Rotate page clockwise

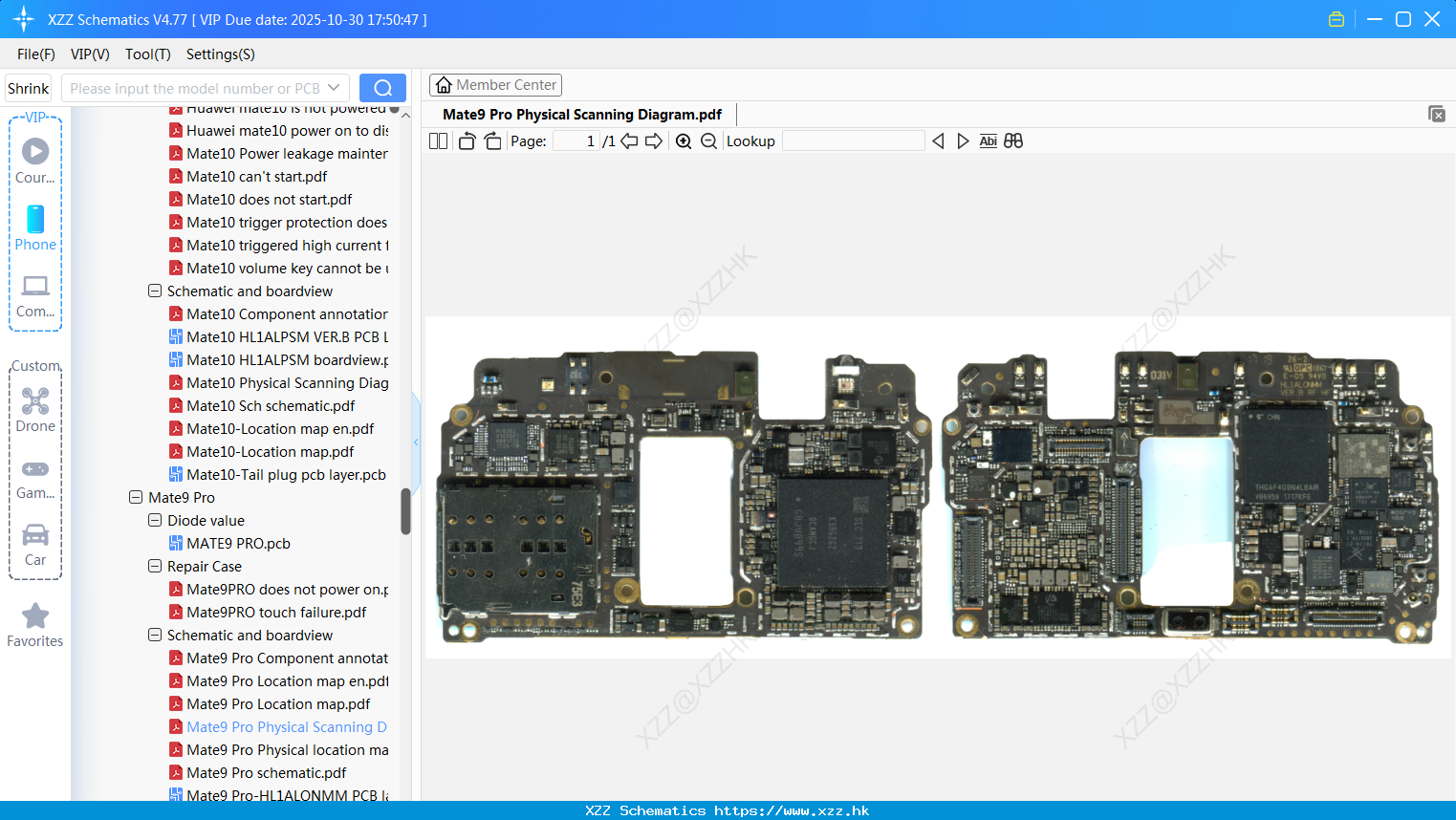[x=492, y=141]
